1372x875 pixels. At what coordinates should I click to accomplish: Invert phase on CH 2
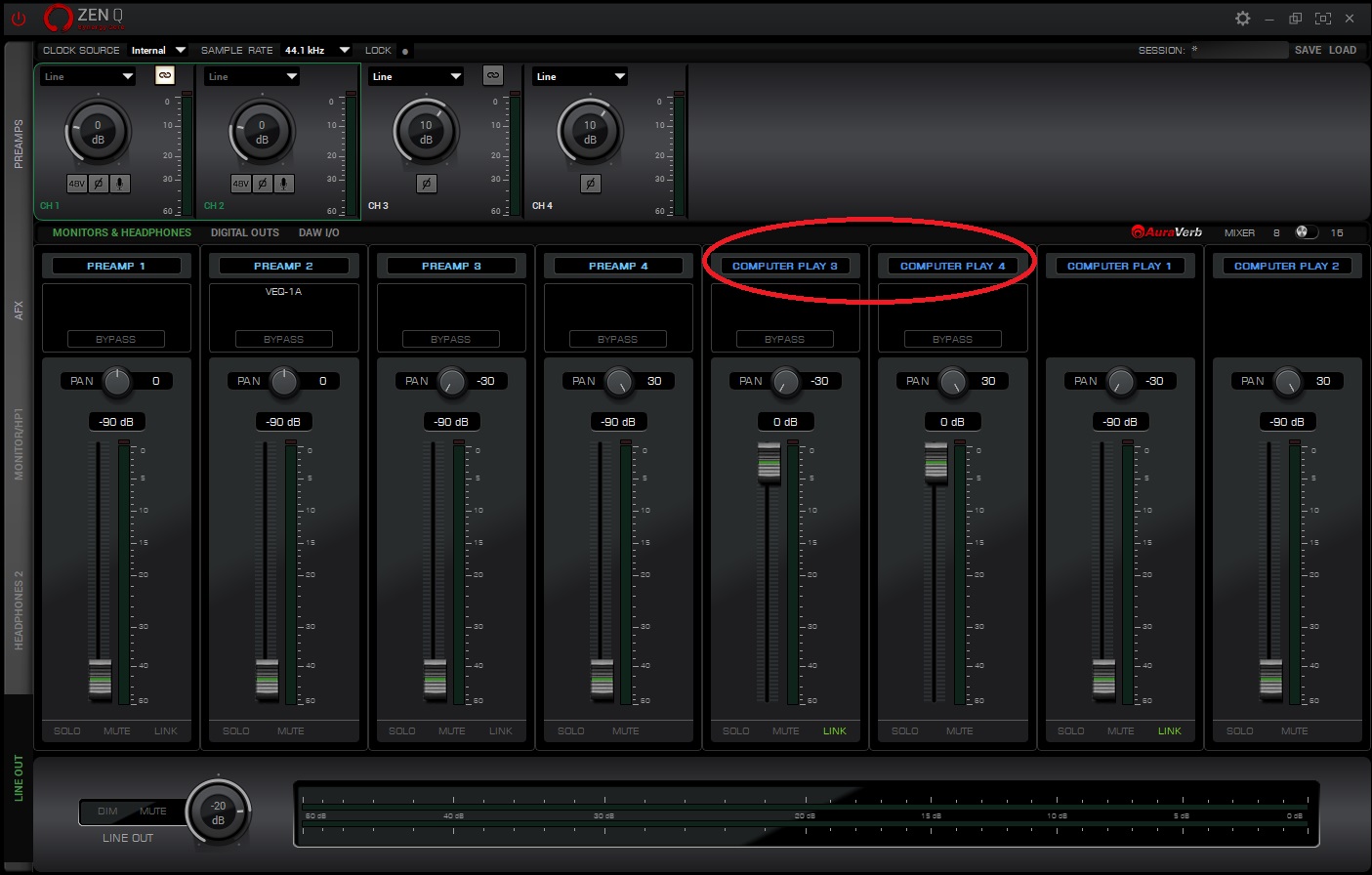pyautogui.click(x=263, y=184)
